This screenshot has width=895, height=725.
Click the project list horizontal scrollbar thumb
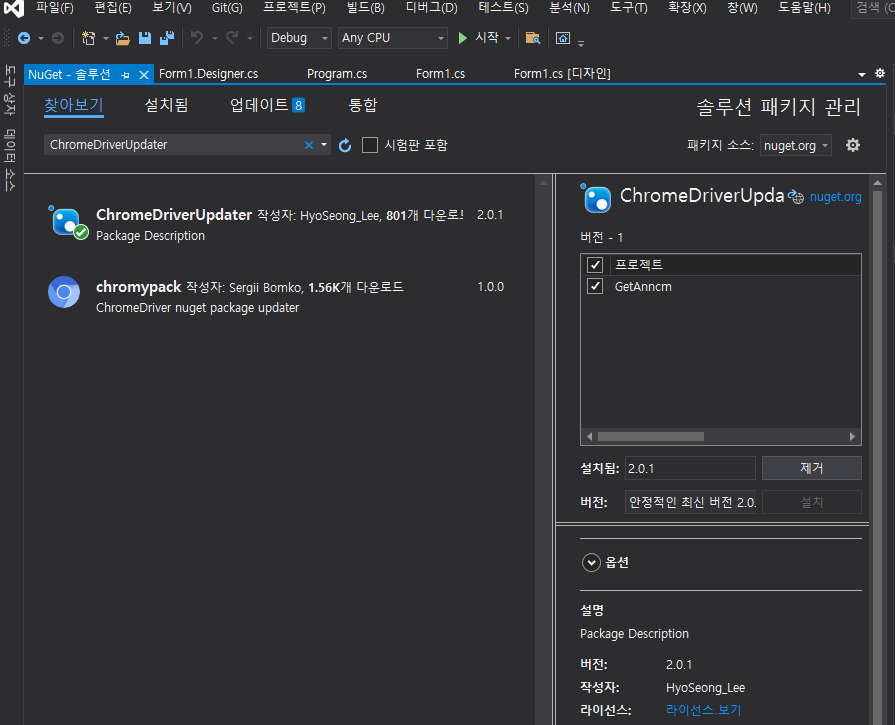tap(651, 437)
